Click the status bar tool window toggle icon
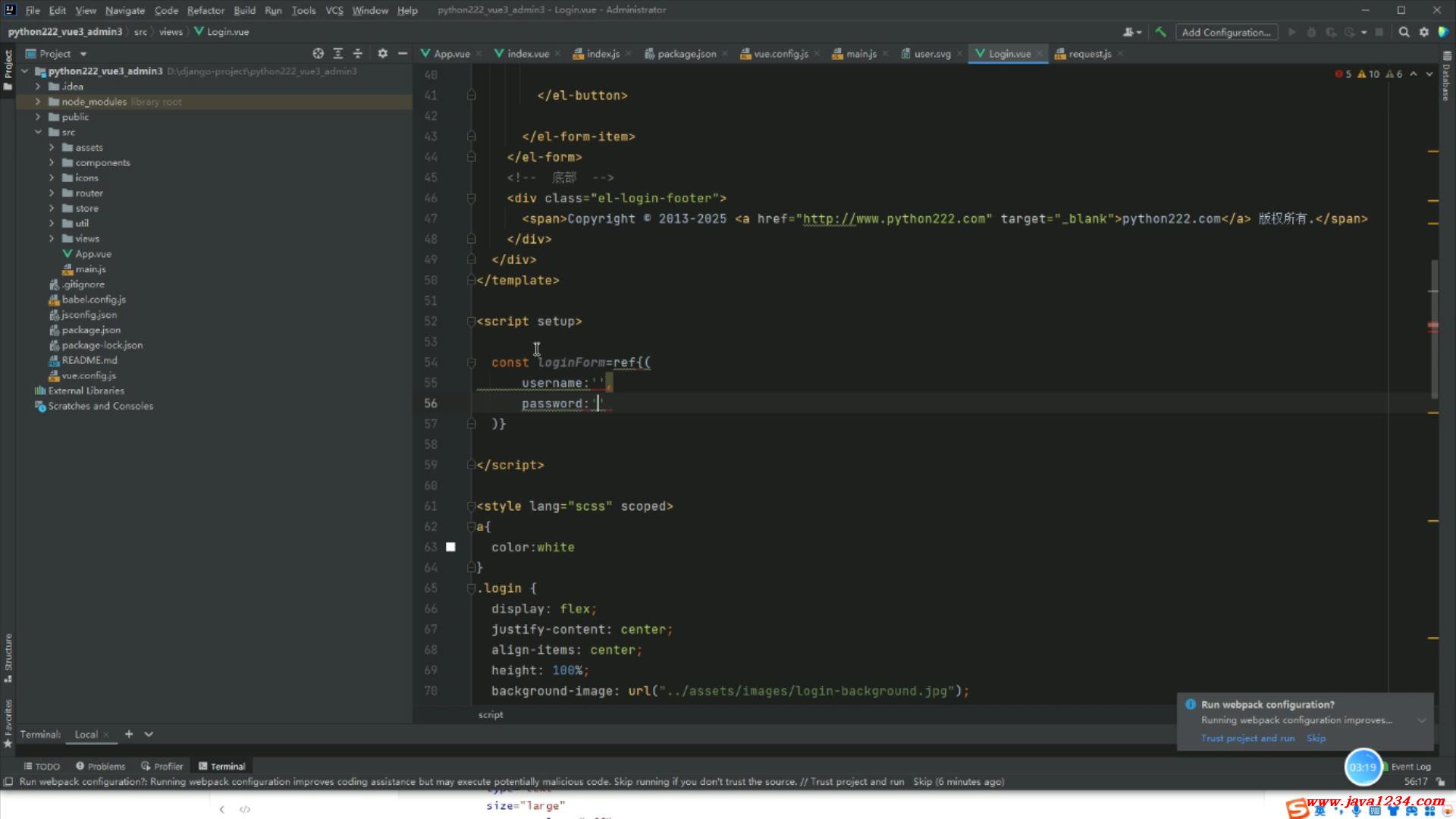This screenshot has height=819, width=1456. click(8, 782)
